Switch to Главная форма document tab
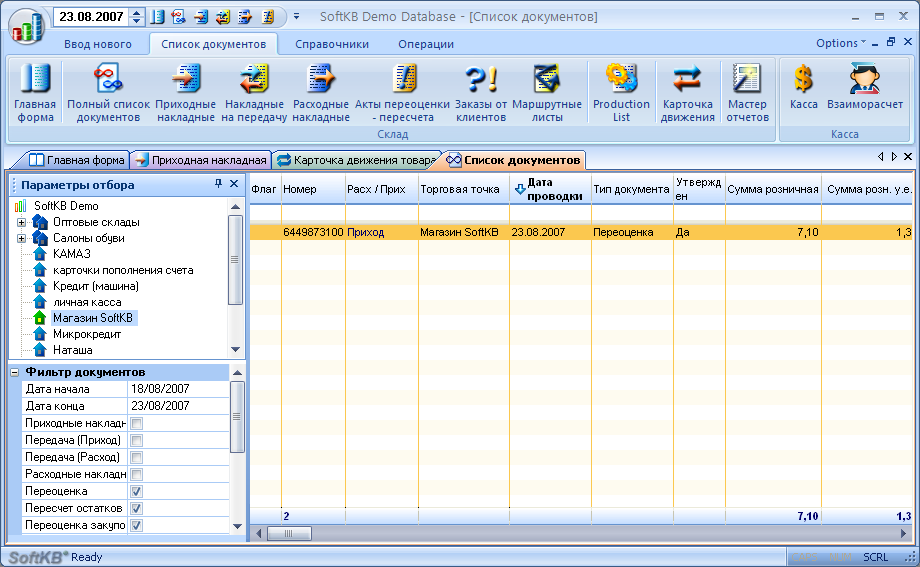 [x=78, y=160]
